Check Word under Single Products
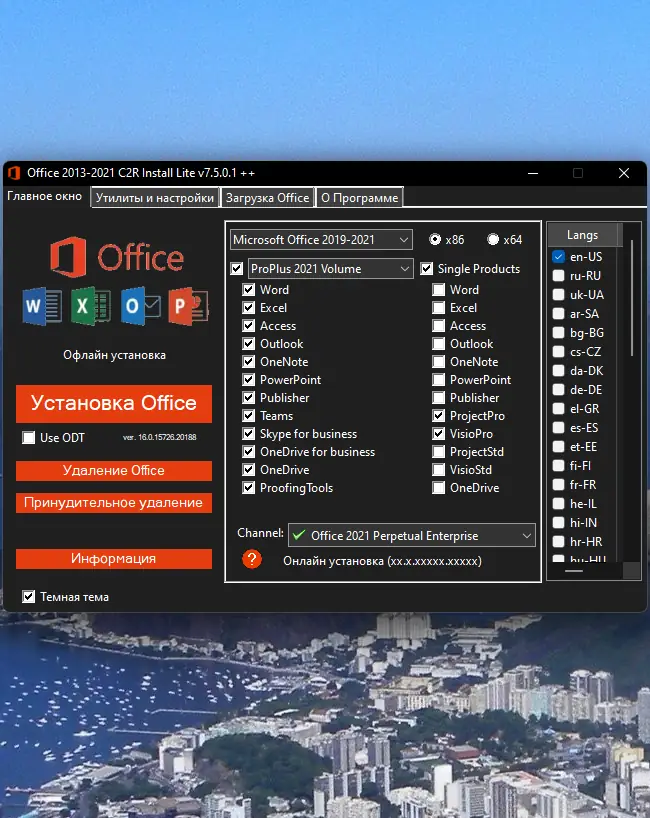650x818 pixels. [x=439, y=290]
